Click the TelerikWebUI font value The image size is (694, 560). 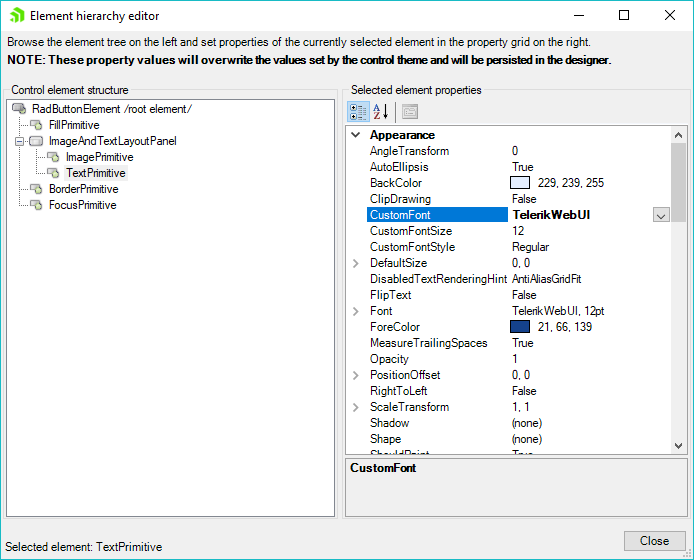pos(551,215)
